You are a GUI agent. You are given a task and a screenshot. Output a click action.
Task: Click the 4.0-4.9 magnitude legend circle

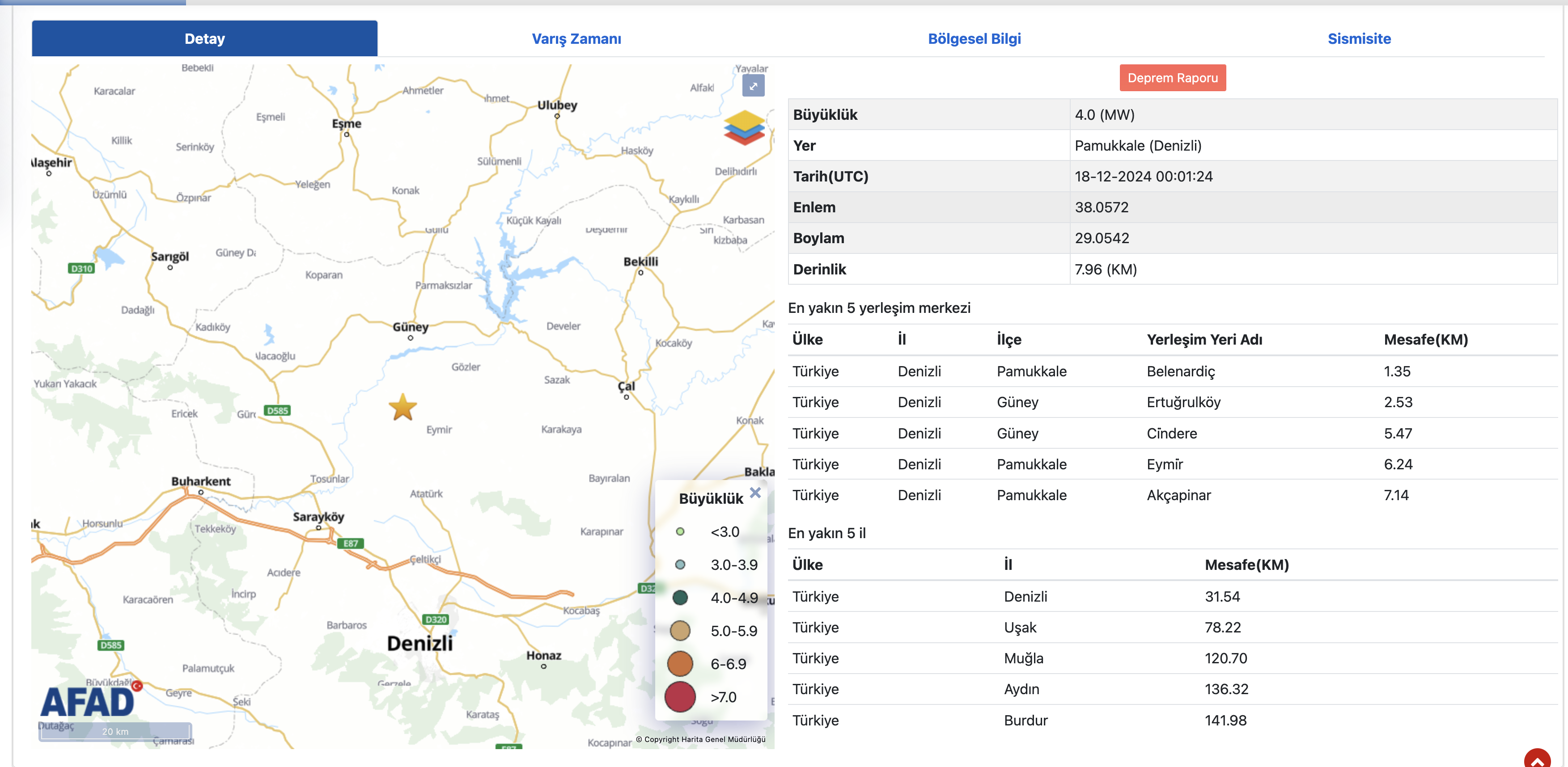pos(680,598)
